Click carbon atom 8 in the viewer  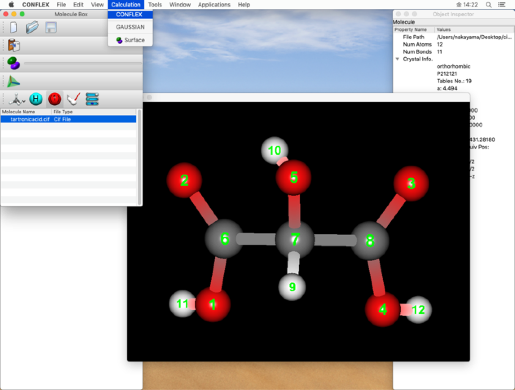tap(370, 240)
